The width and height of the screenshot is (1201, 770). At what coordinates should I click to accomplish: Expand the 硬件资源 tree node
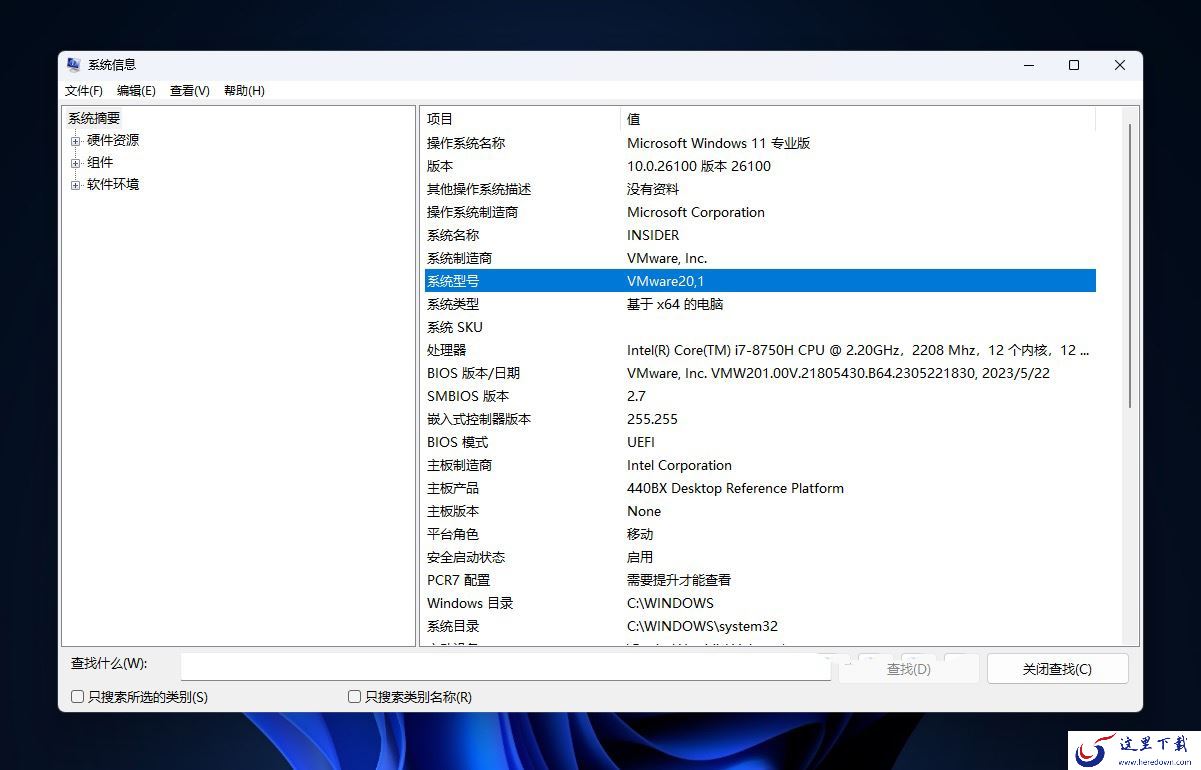(x=75, y=141)
